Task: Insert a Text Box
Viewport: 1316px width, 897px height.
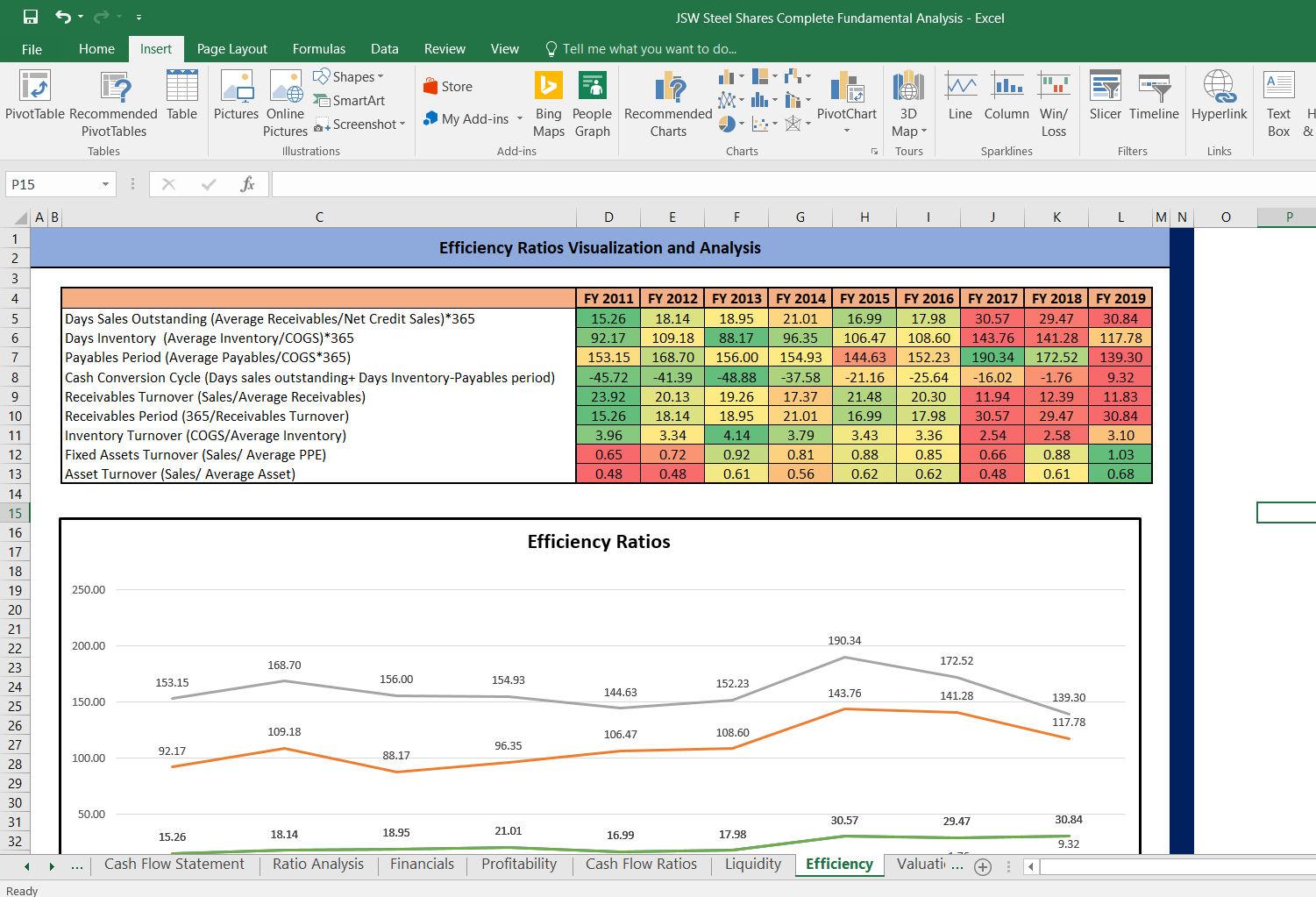Action: [1279, 104]
